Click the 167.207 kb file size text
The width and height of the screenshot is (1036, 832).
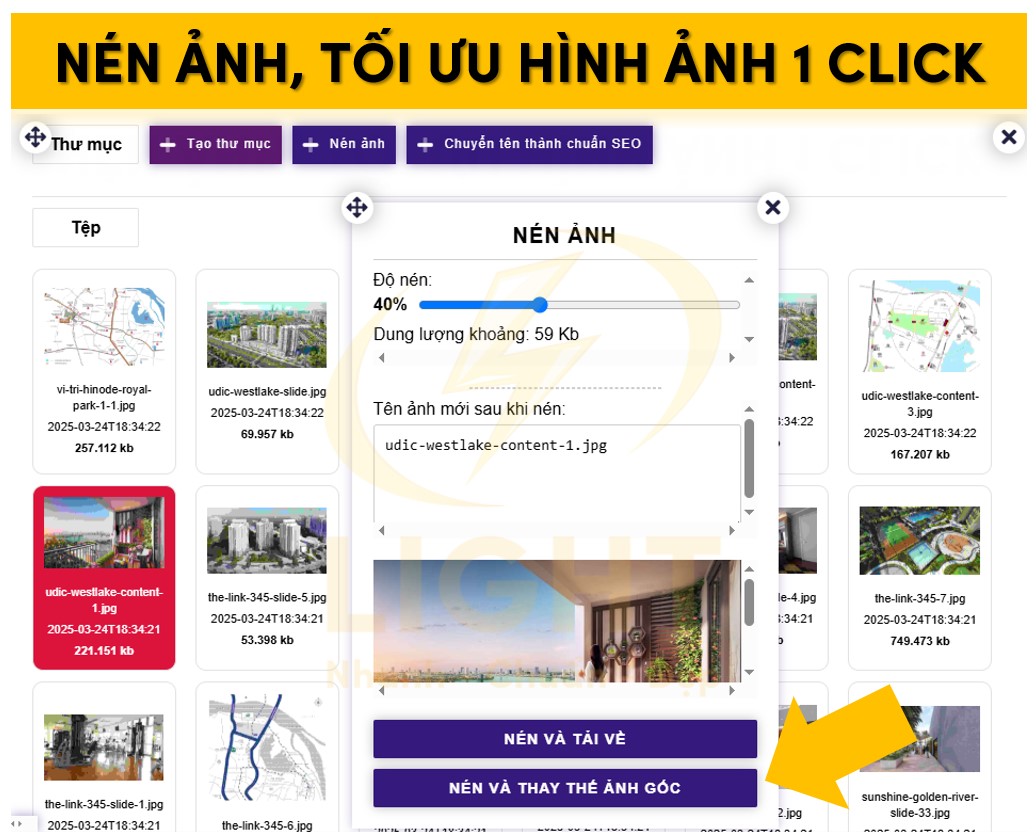(920, 455)
